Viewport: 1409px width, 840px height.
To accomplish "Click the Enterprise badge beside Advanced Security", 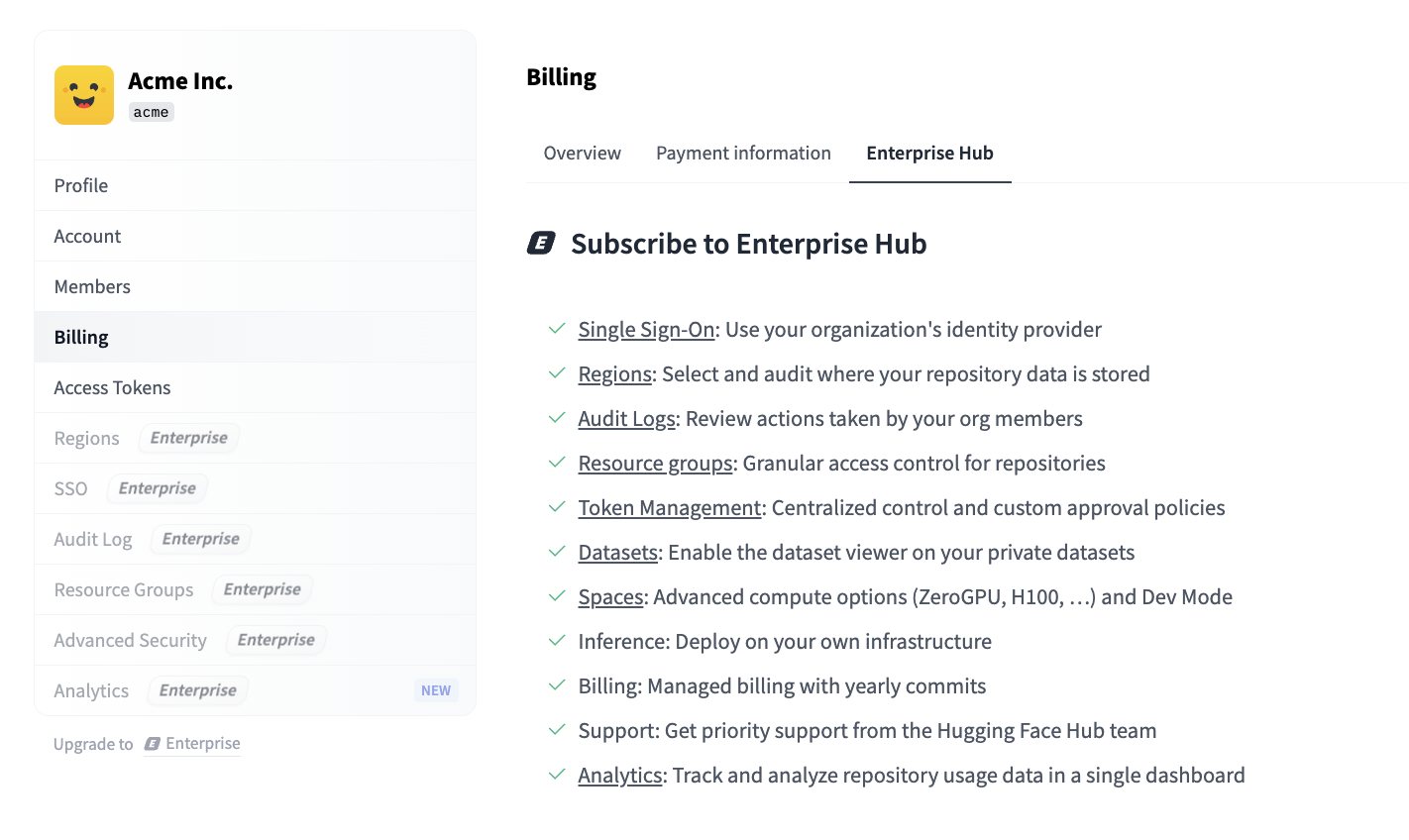I will click(x=275, y=640).
